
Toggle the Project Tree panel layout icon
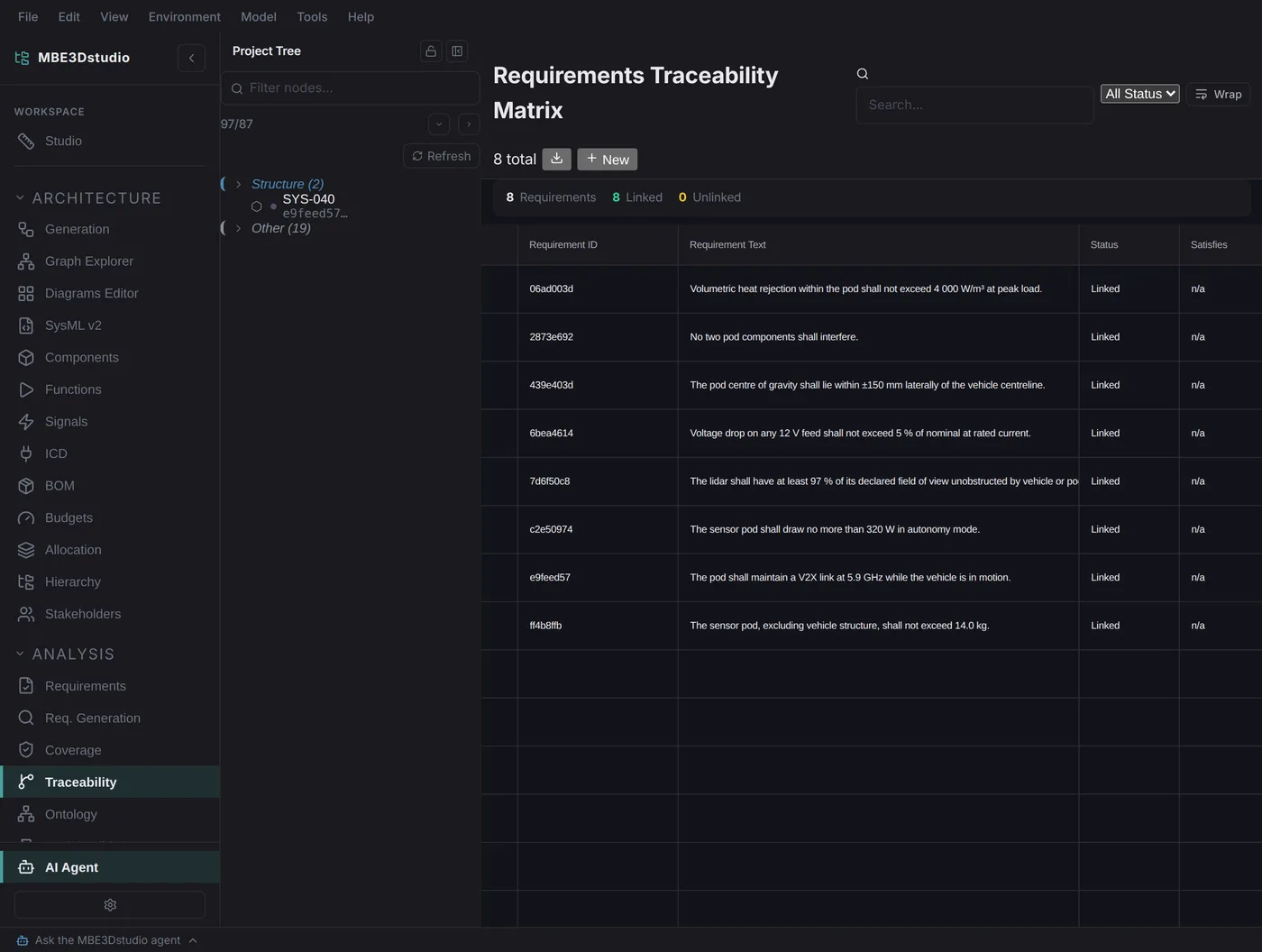(x=457, y=51)
